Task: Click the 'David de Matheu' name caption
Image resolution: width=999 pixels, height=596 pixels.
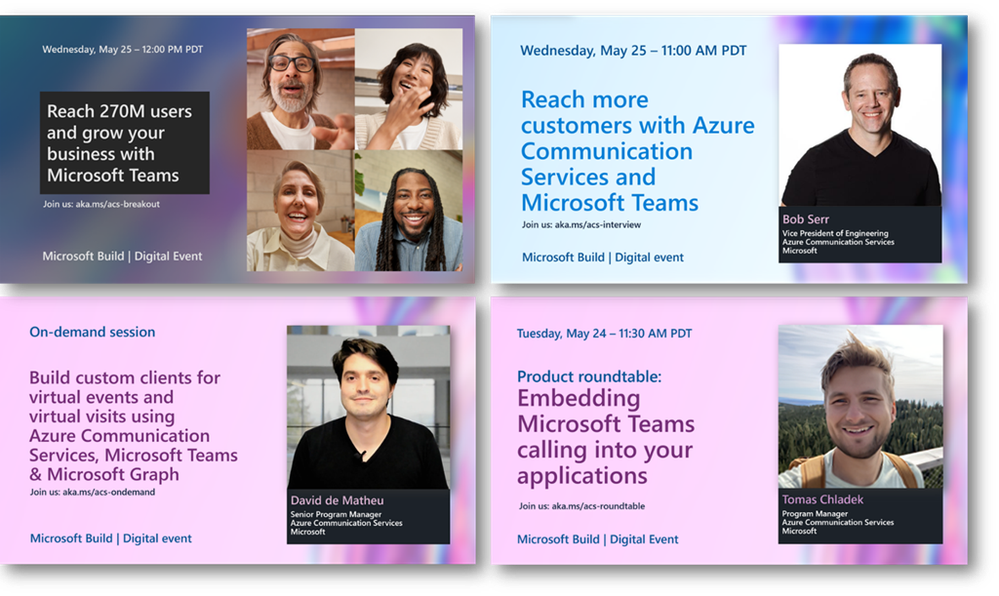Action: pos(337,500)
